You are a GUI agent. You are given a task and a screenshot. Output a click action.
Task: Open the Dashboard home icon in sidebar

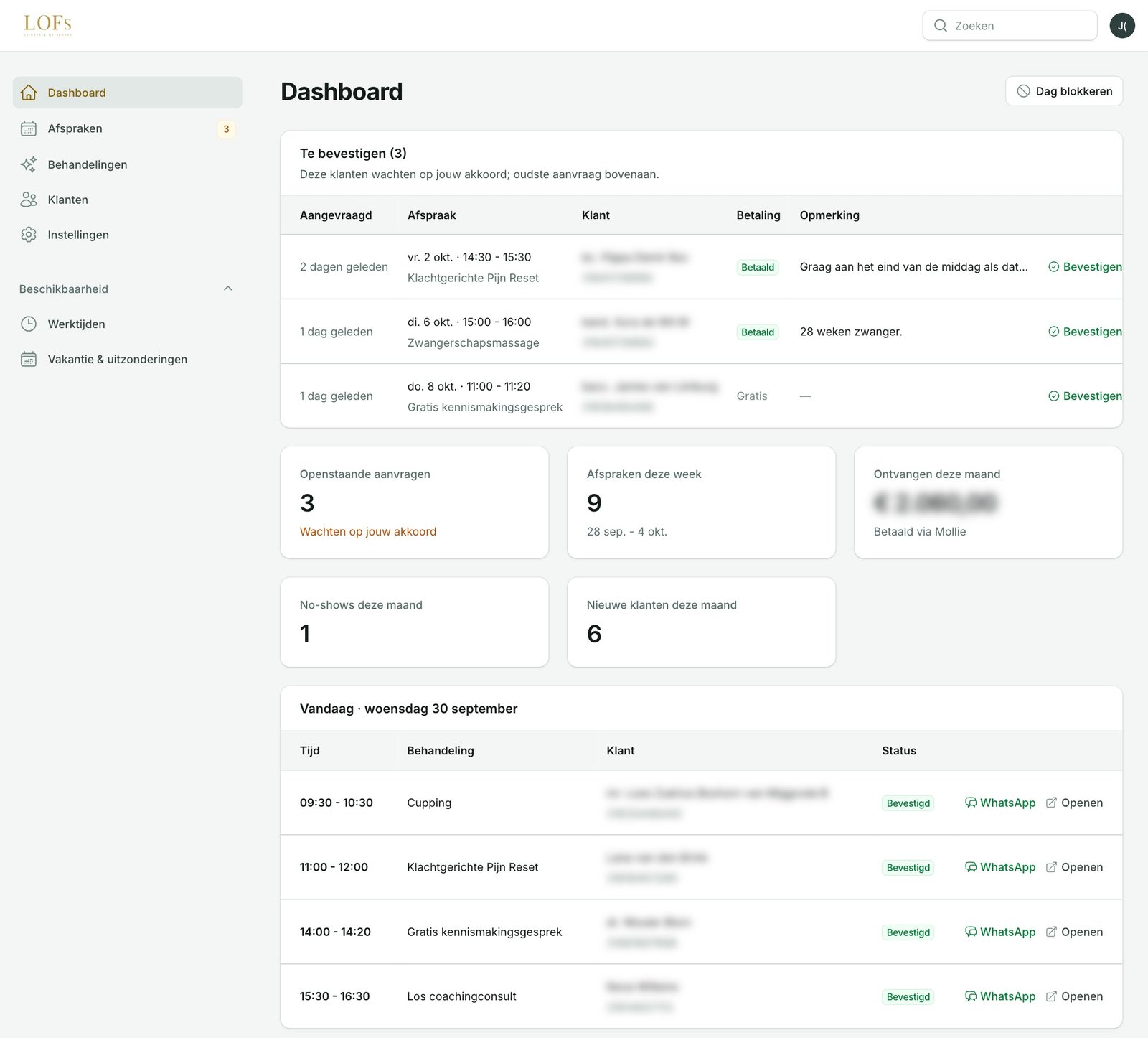29,93
